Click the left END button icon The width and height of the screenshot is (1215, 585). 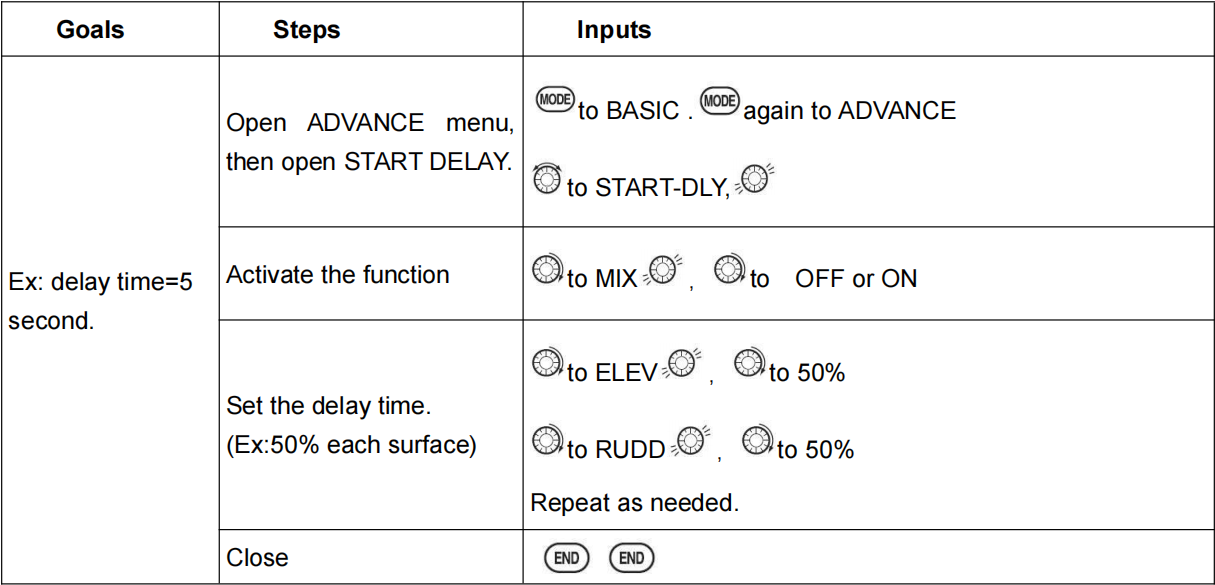coord(566,558)
